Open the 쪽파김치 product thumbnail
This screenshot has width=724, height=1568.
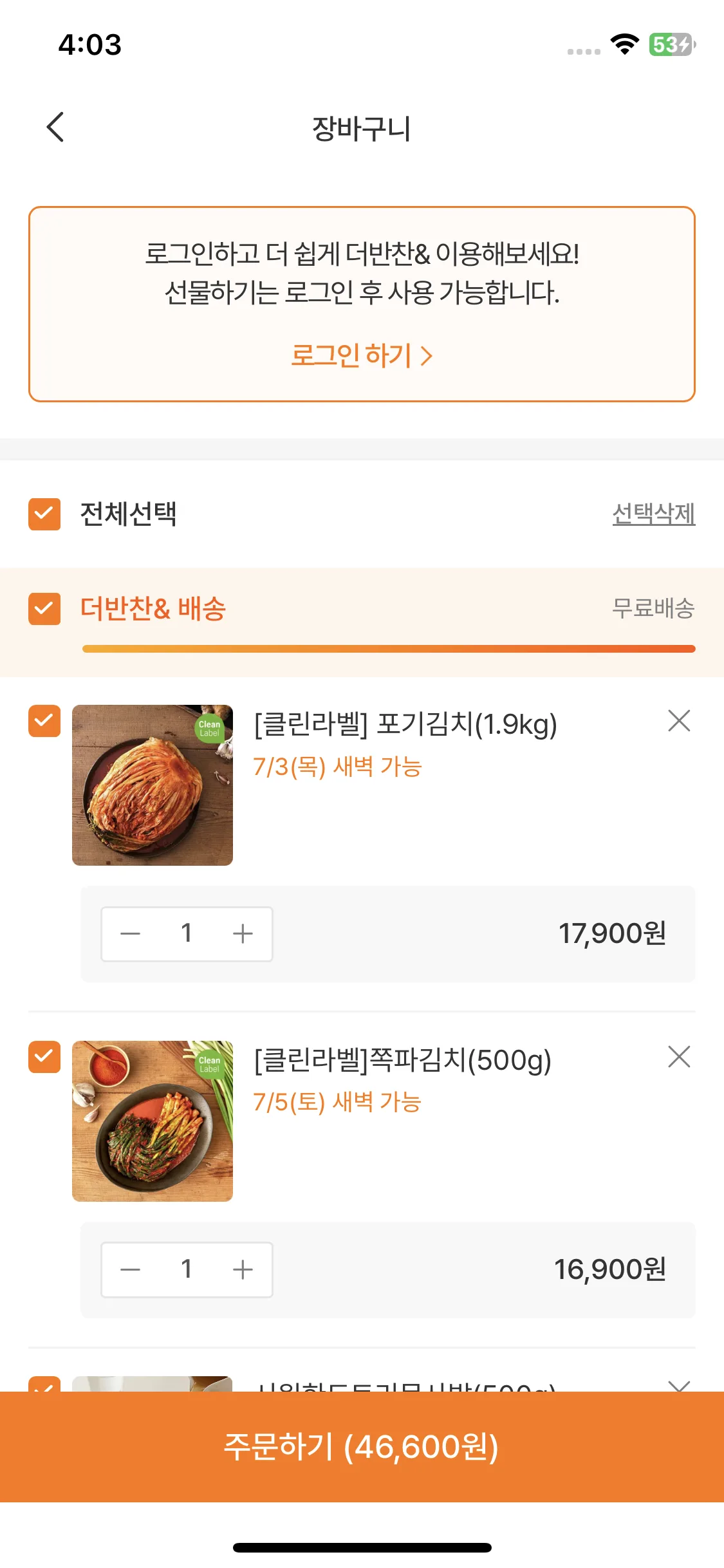(x=153, y=1121)
